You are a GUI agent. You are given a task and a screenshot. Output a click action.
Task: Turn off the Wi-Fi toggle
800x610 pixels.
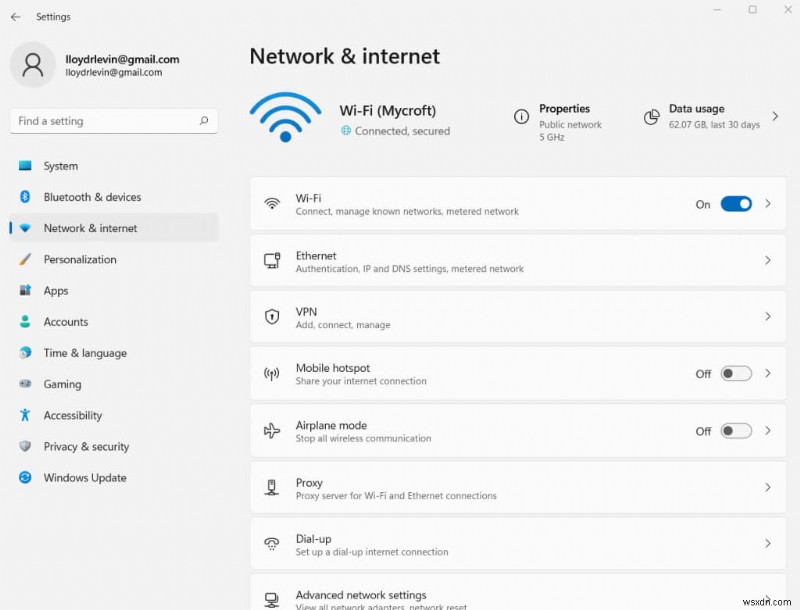(736, 204)
